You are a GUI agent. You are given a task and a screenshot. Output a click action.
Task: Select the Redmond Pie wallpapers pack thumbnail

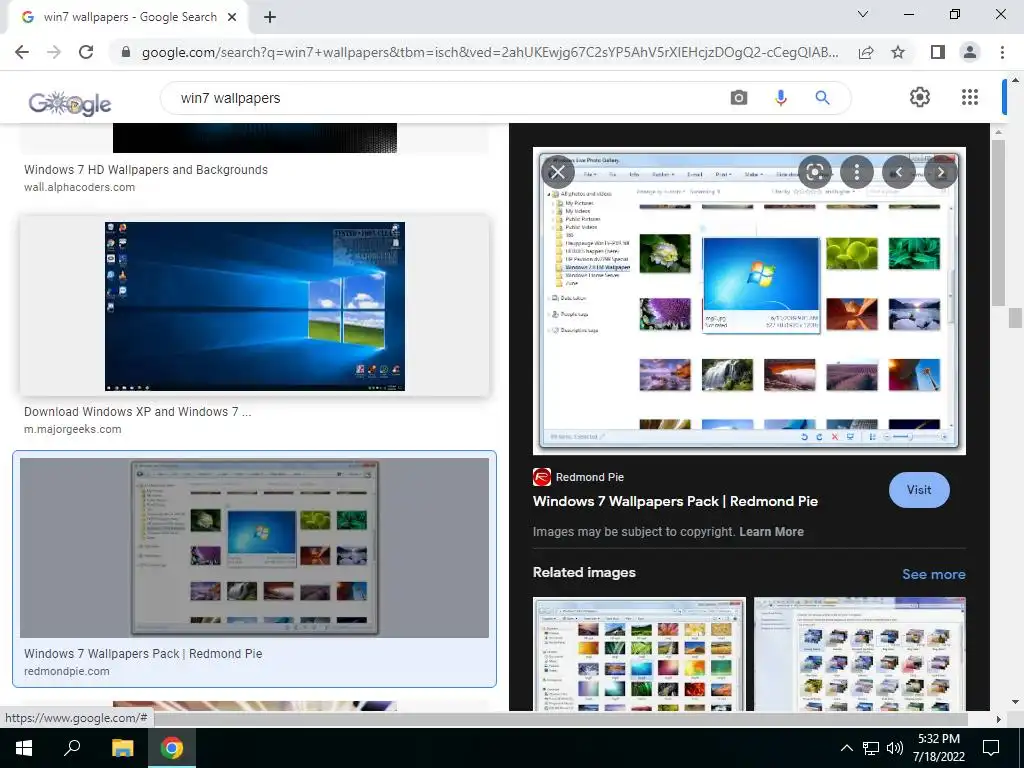coord(255,547)
